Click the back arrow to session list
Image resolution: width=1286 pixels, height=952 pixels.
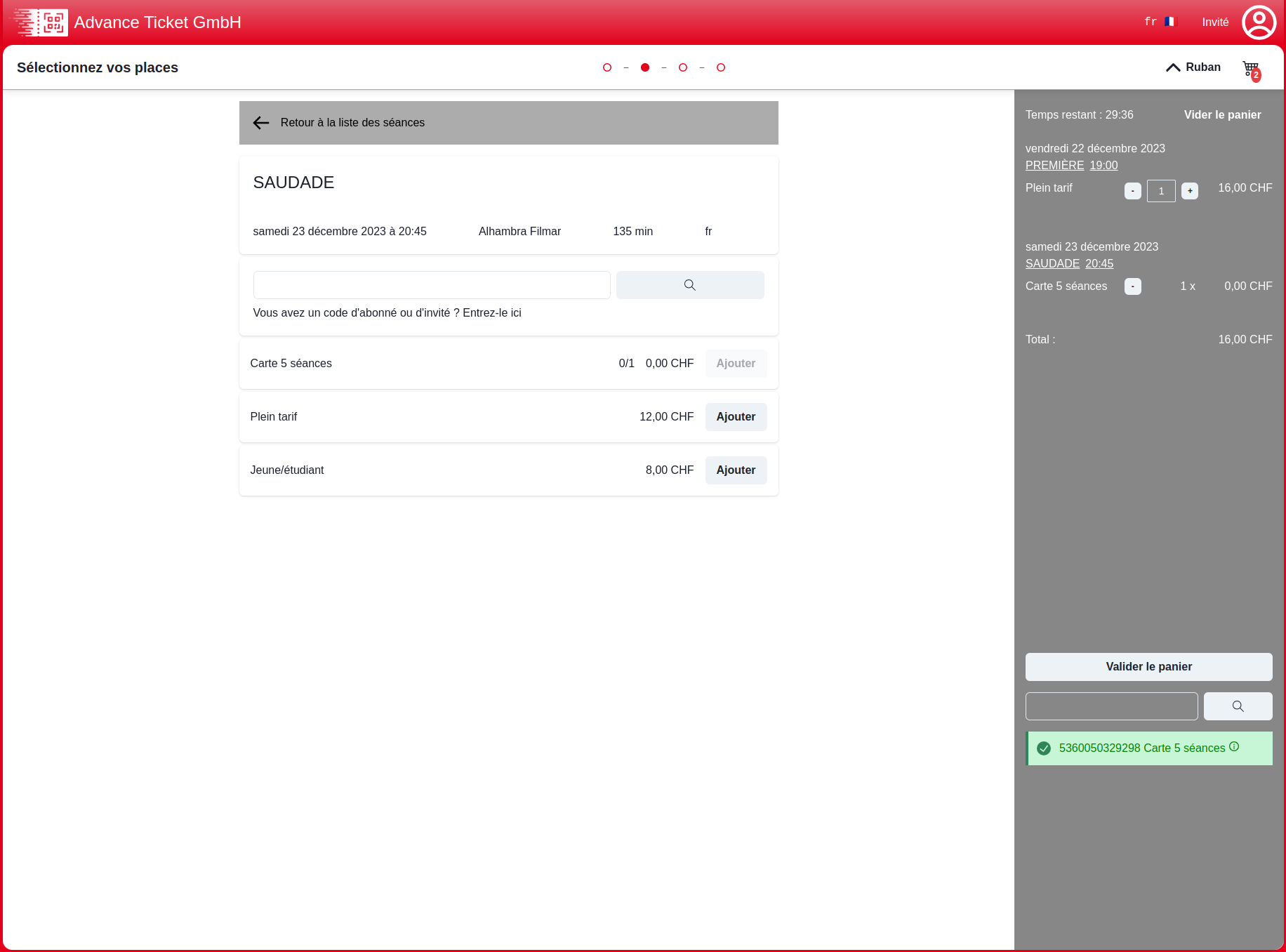261,123
